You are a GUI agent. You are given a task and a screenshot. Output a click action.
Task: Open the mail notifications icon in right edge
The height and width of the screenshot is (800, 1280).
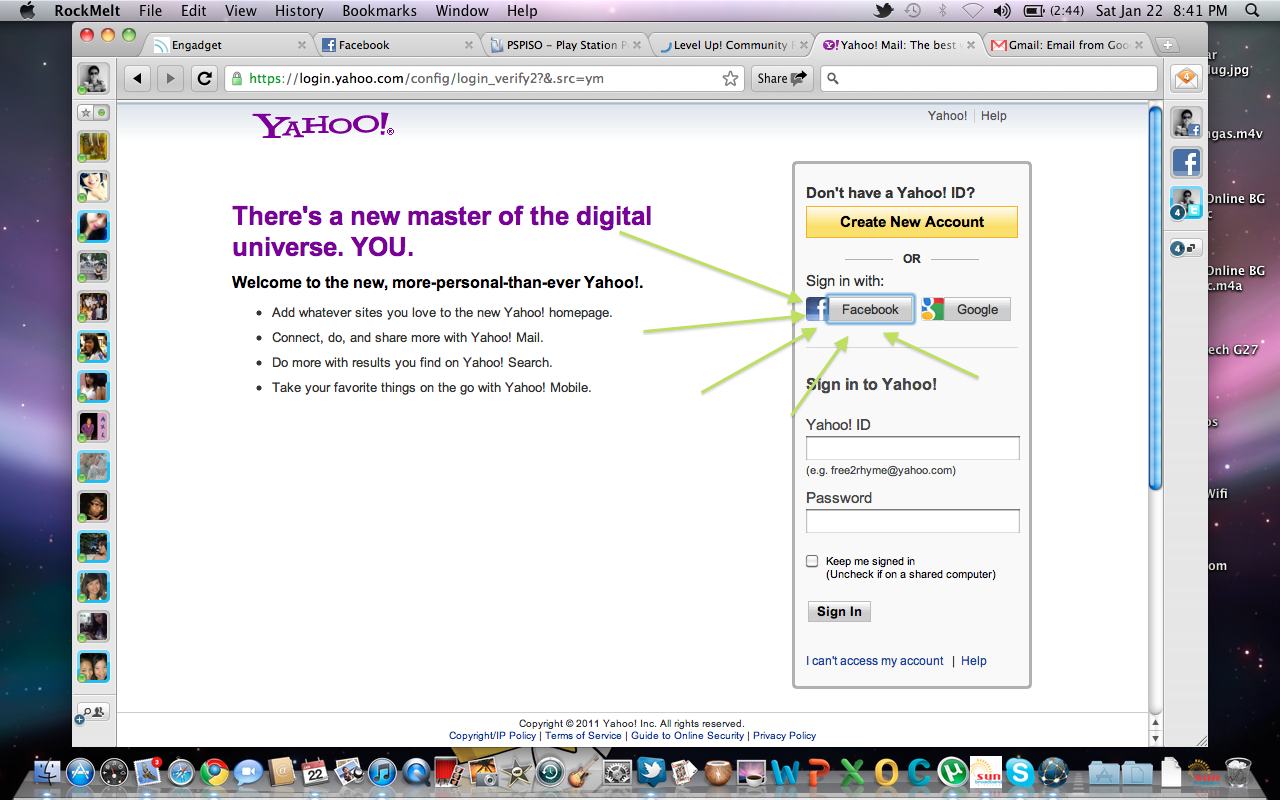1186,78
